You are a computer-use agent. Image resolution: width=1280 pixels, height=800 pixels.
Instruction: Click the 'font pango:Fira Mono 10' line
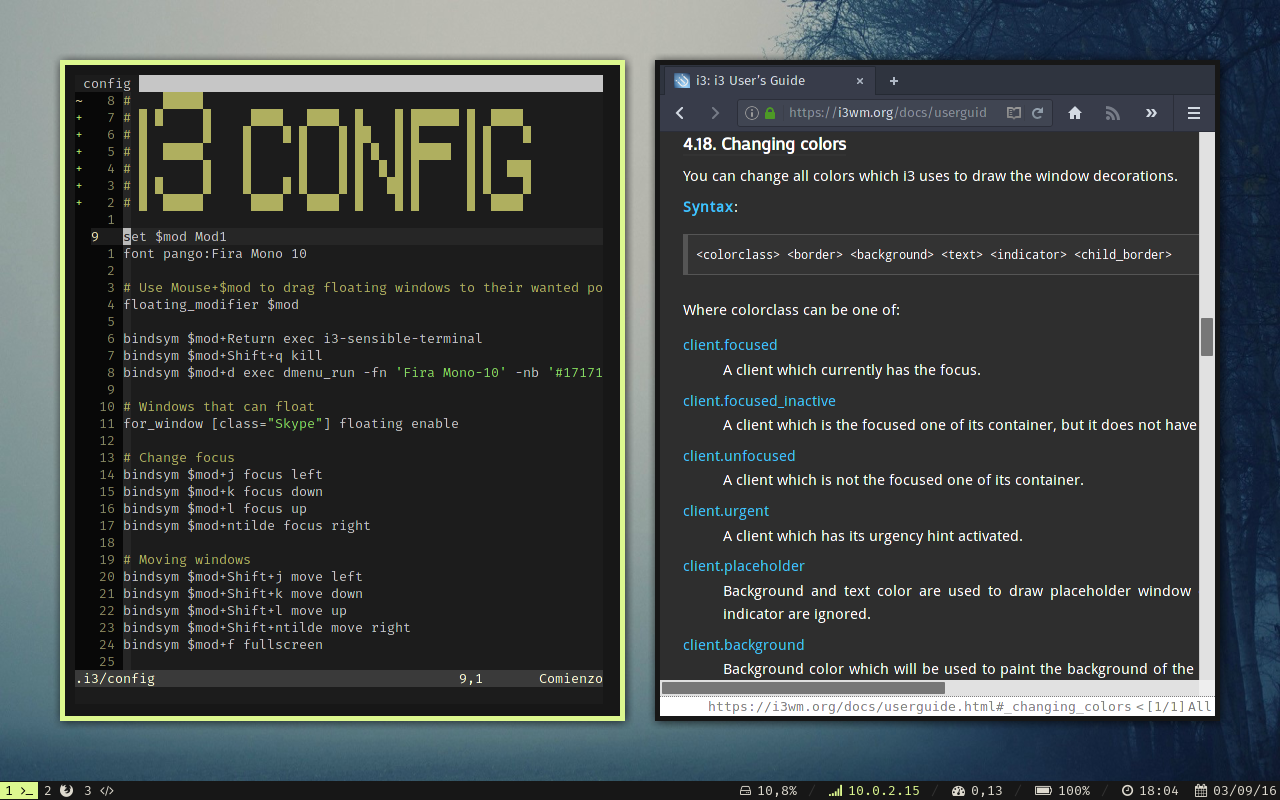pyautogui.click(x=215, y=254)
